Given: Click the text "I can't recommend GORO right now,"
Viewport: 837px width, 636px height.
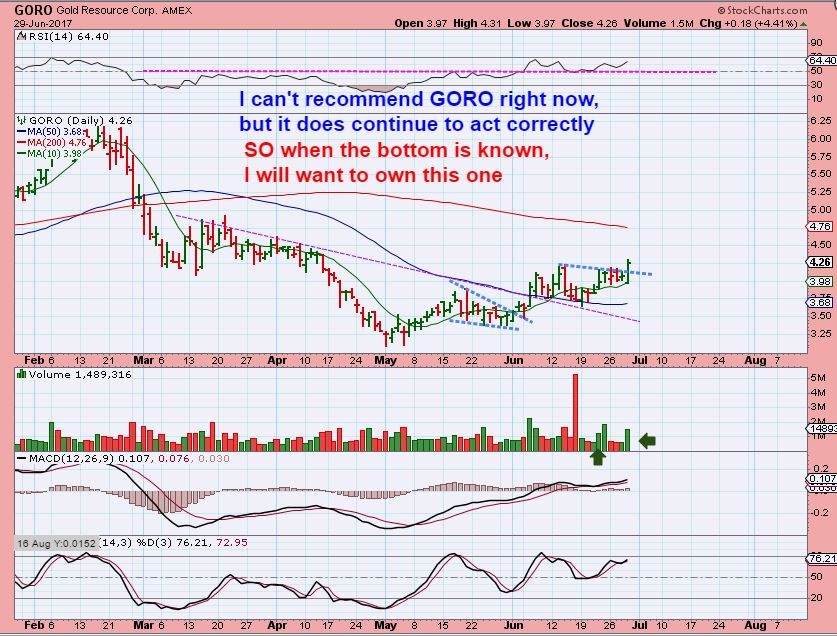Looking at the screenshot, I should tap(419, 99).
